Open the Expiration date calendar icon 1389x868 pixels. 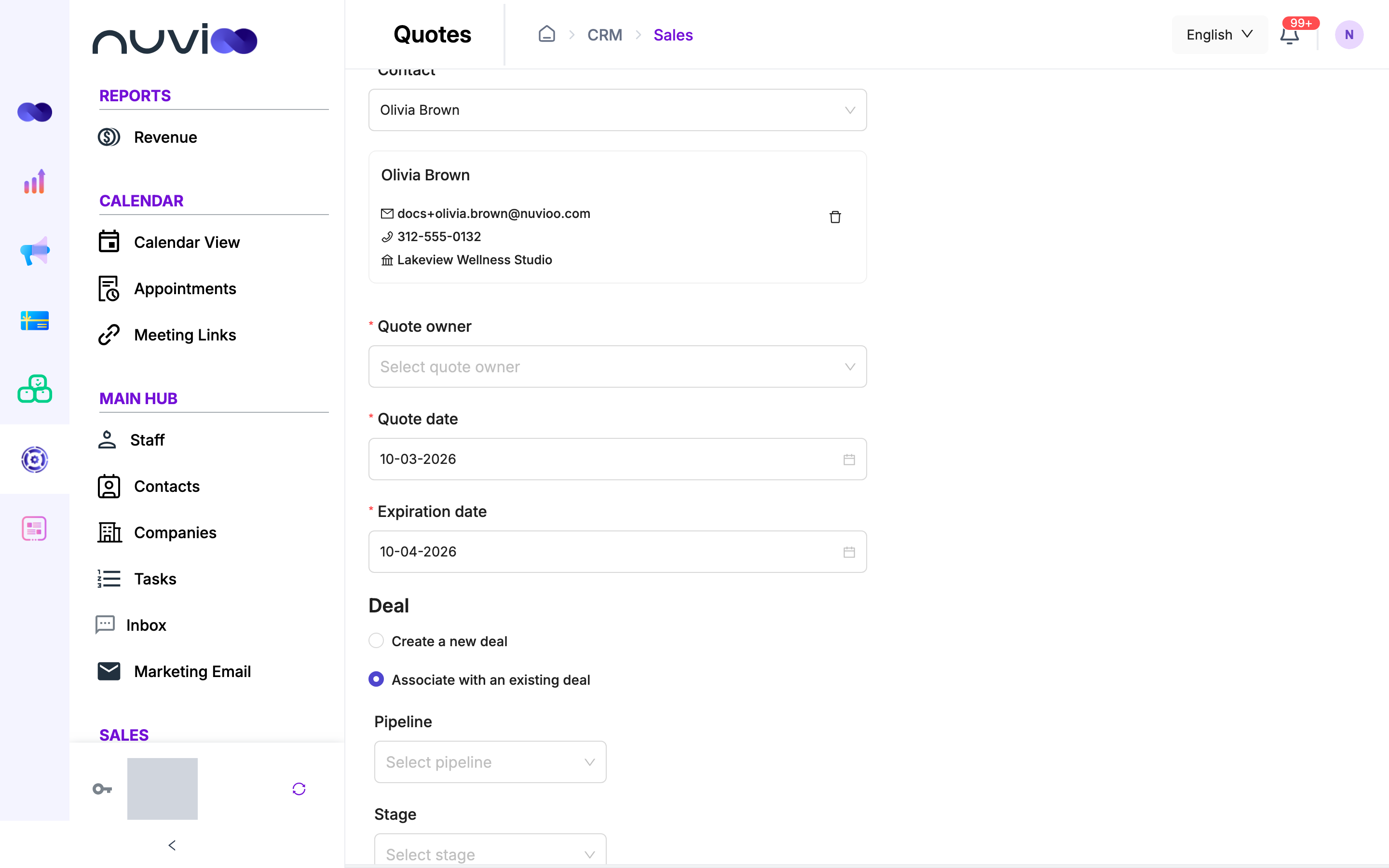849,552
